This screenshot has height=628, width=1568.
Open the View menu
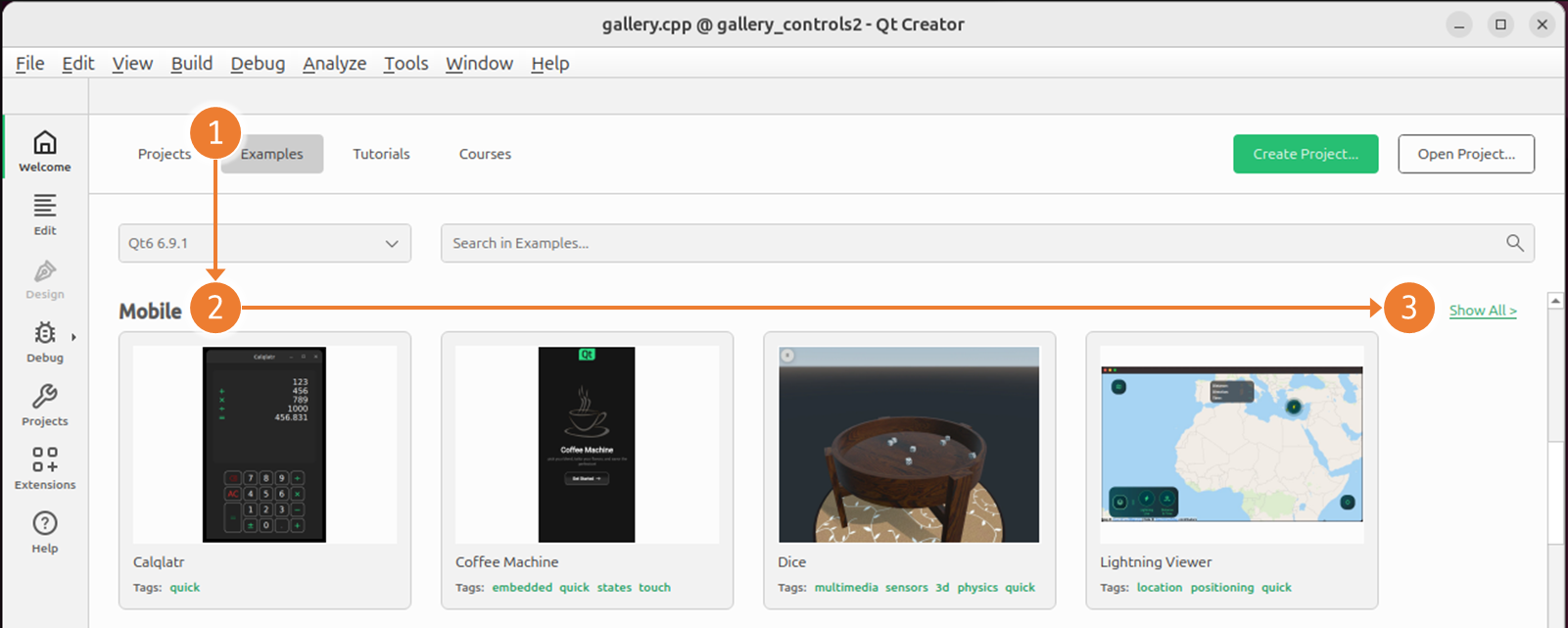[x=132, y=64]
